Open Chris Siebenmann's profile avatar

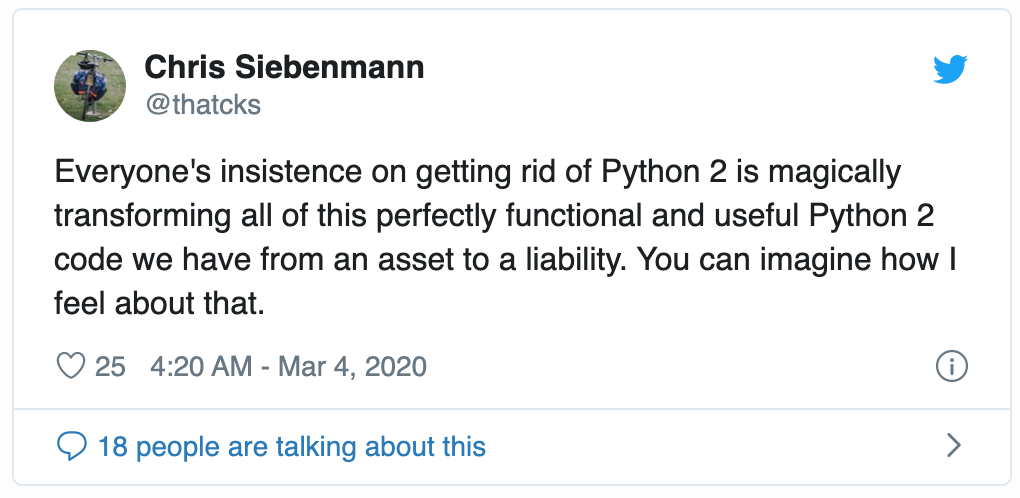(90, 85)
